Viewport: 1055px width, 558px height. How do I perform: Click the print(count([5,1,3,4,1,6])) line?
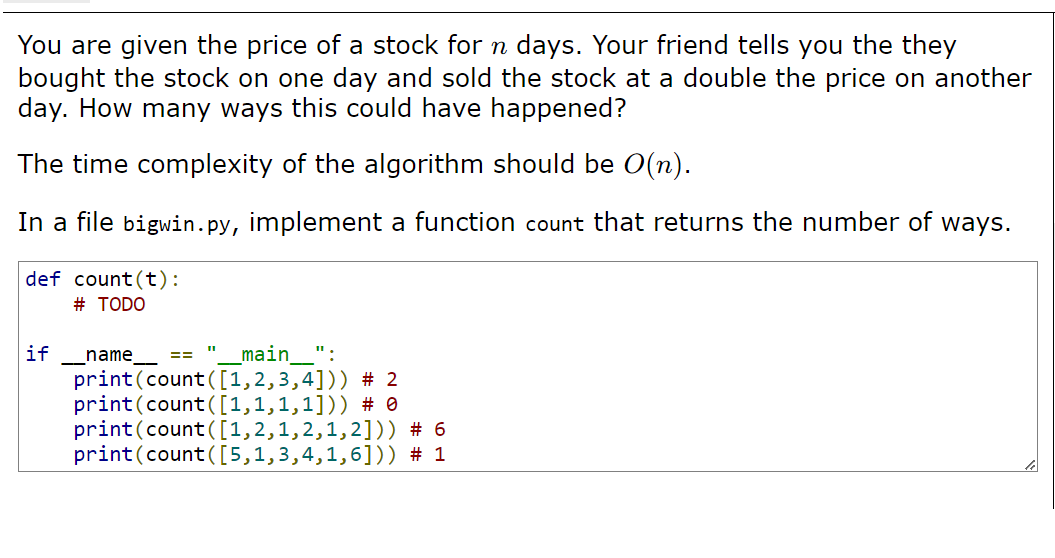pyautogui.click(x=260, y=454)
